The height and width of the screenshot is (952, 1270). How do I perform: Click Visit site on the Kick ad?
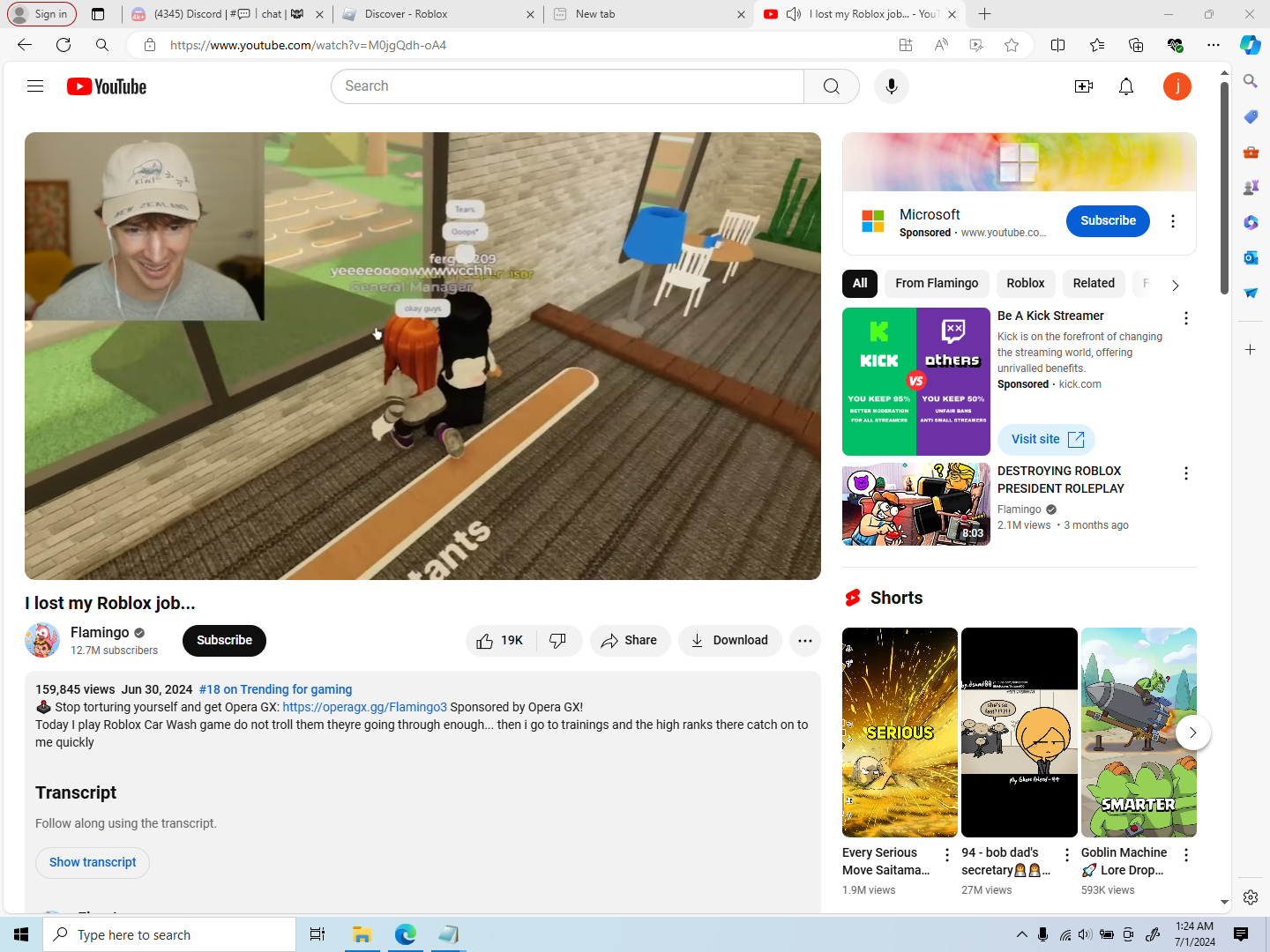(x=1047, y=439)
